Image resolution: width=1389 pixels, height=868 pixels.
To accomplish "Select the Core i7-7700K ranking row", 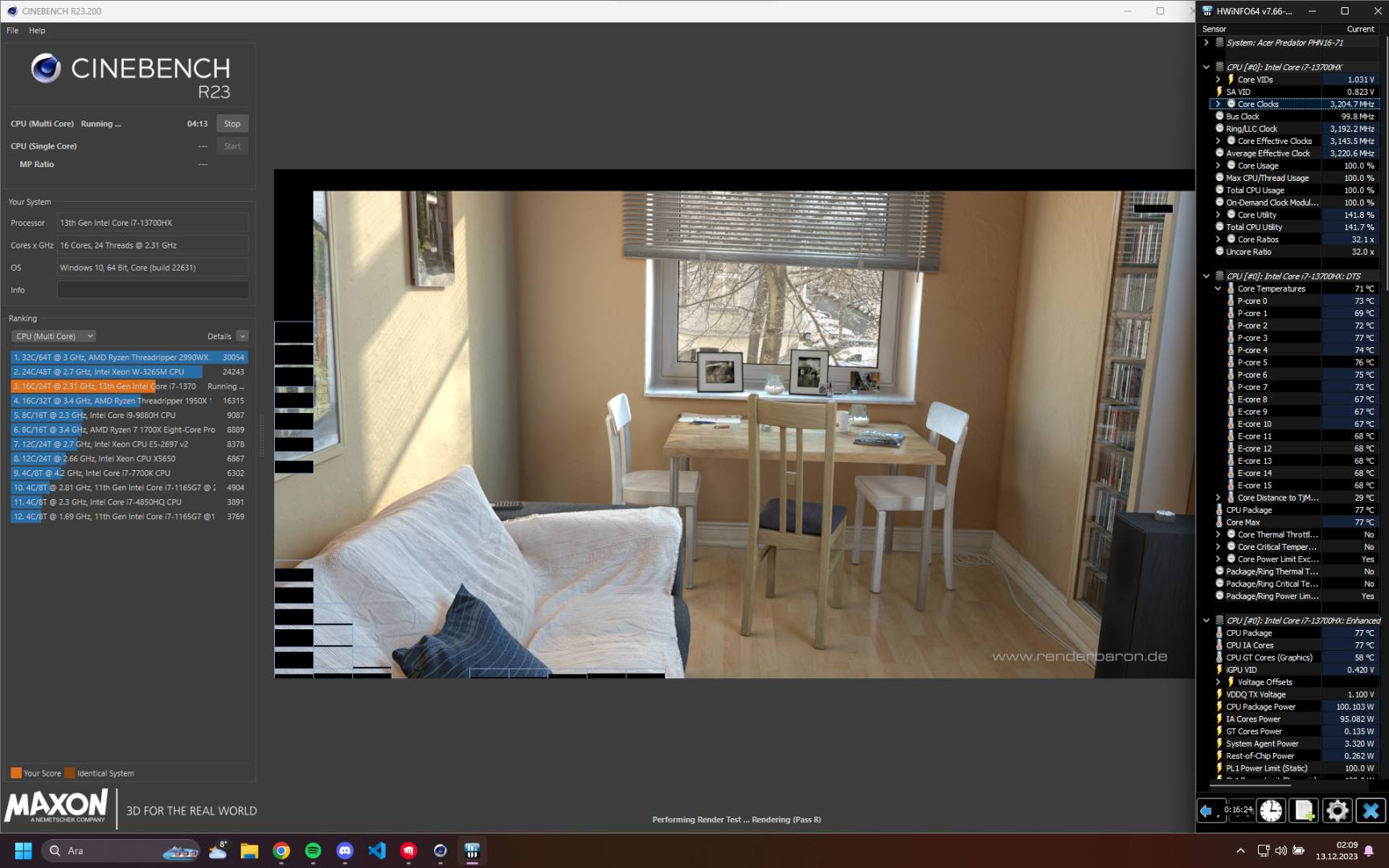I will [129, 473].
